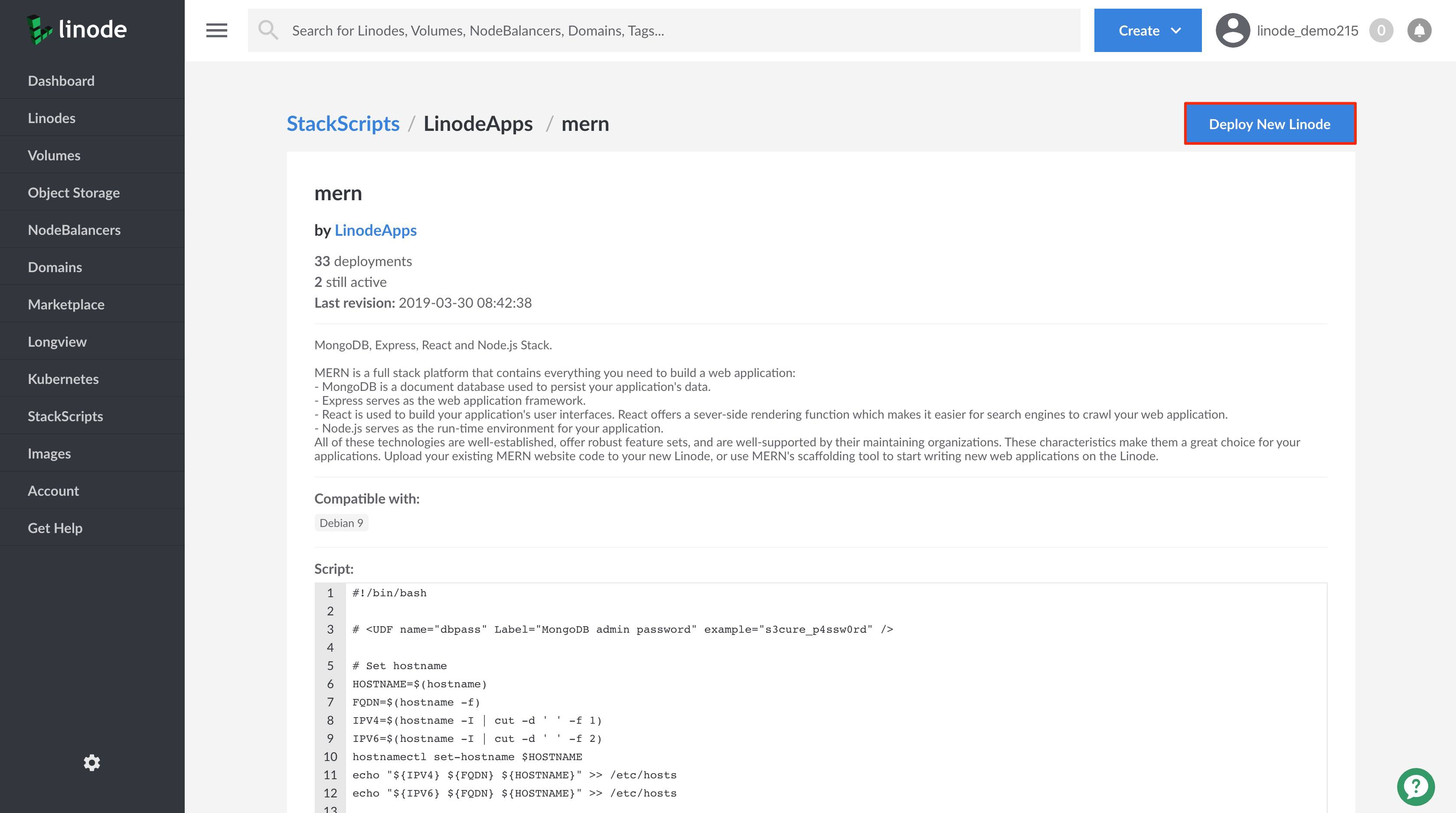Open the settings gear at sidebar bottom
1456x813 pixels.
[92, 763]
